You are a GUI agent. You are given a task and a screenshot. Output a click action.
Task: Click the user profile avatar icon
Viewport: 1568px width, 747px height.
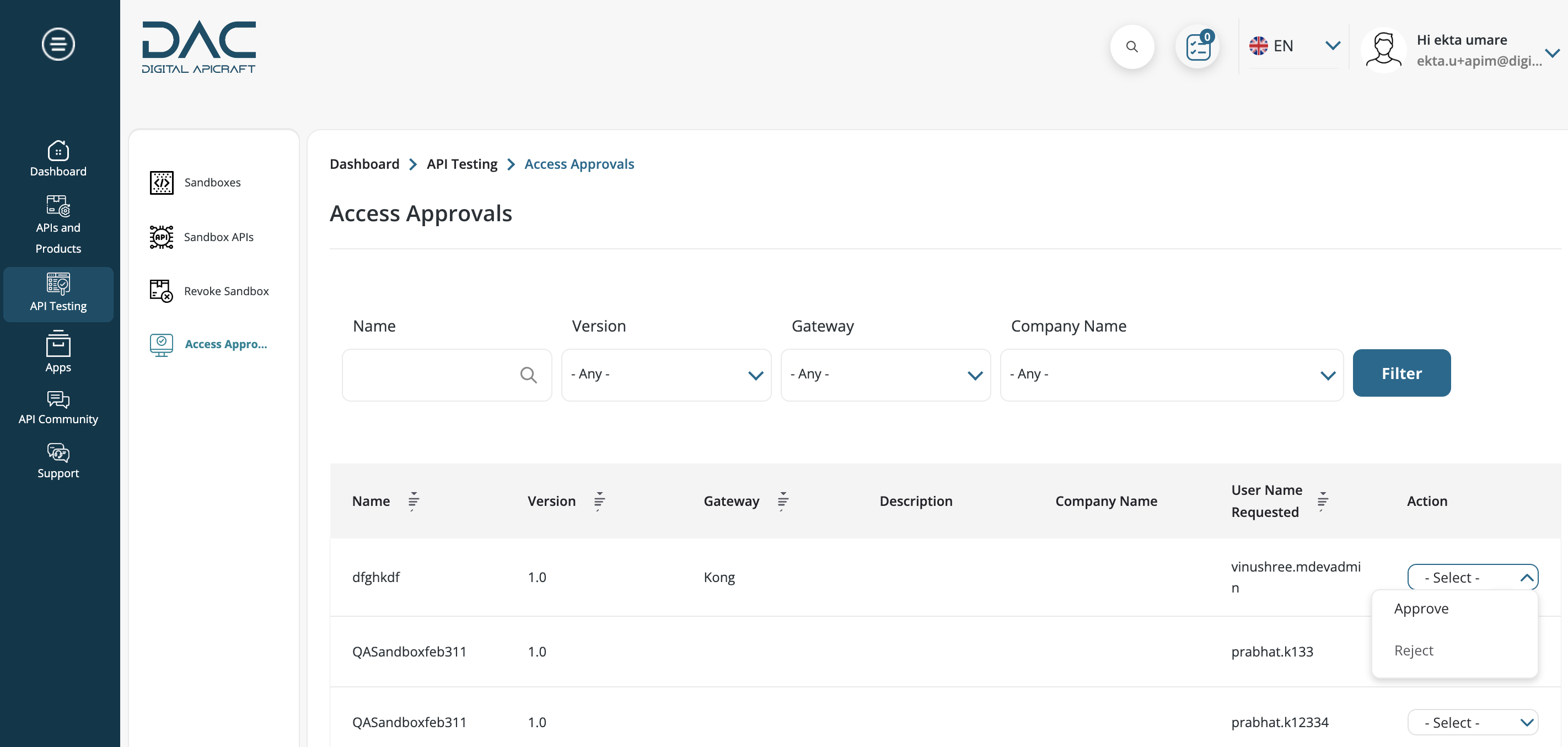pos(1384,49)
